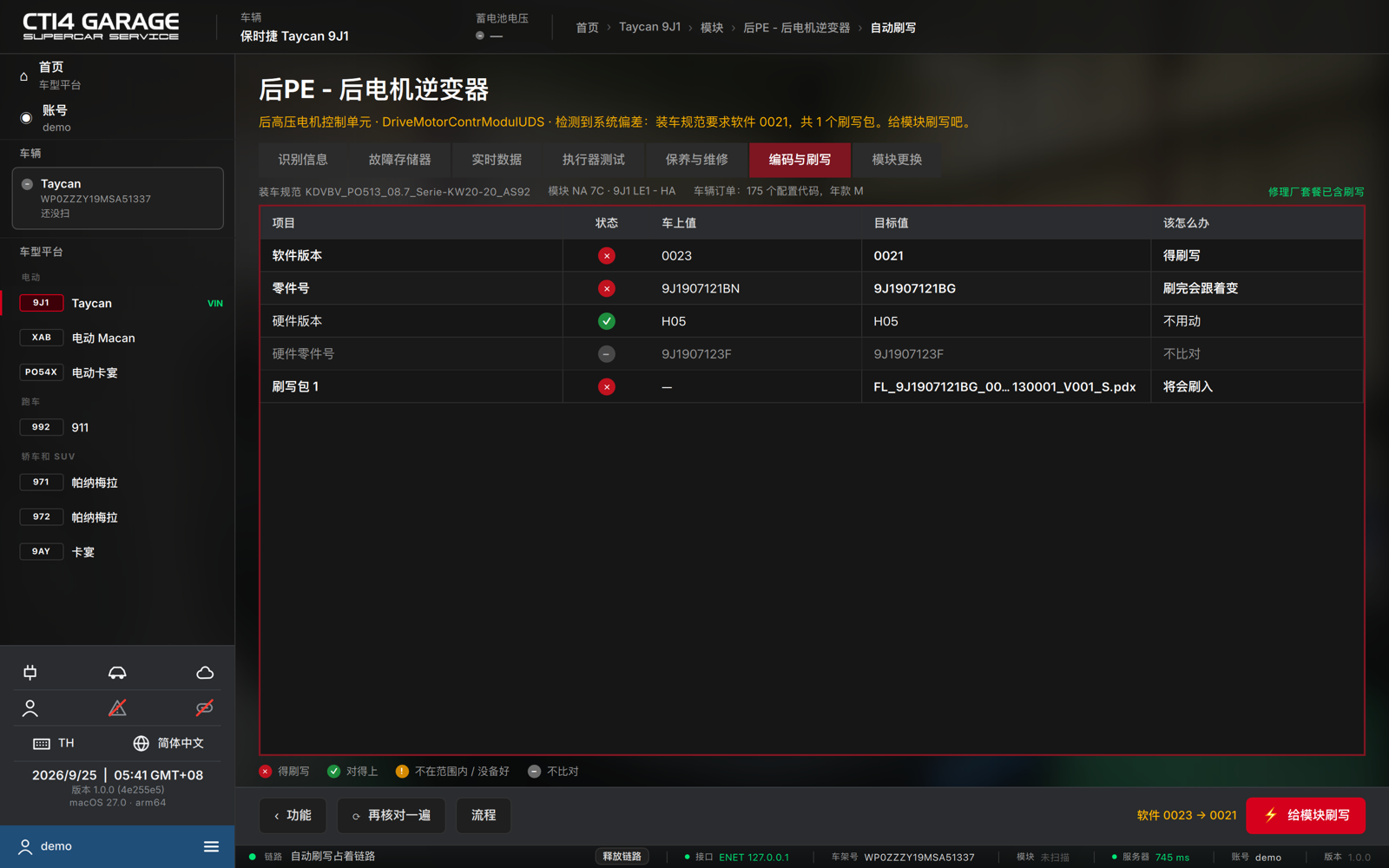Click the home icon beside 首页

pyautogui.click(x=24, y=76)
